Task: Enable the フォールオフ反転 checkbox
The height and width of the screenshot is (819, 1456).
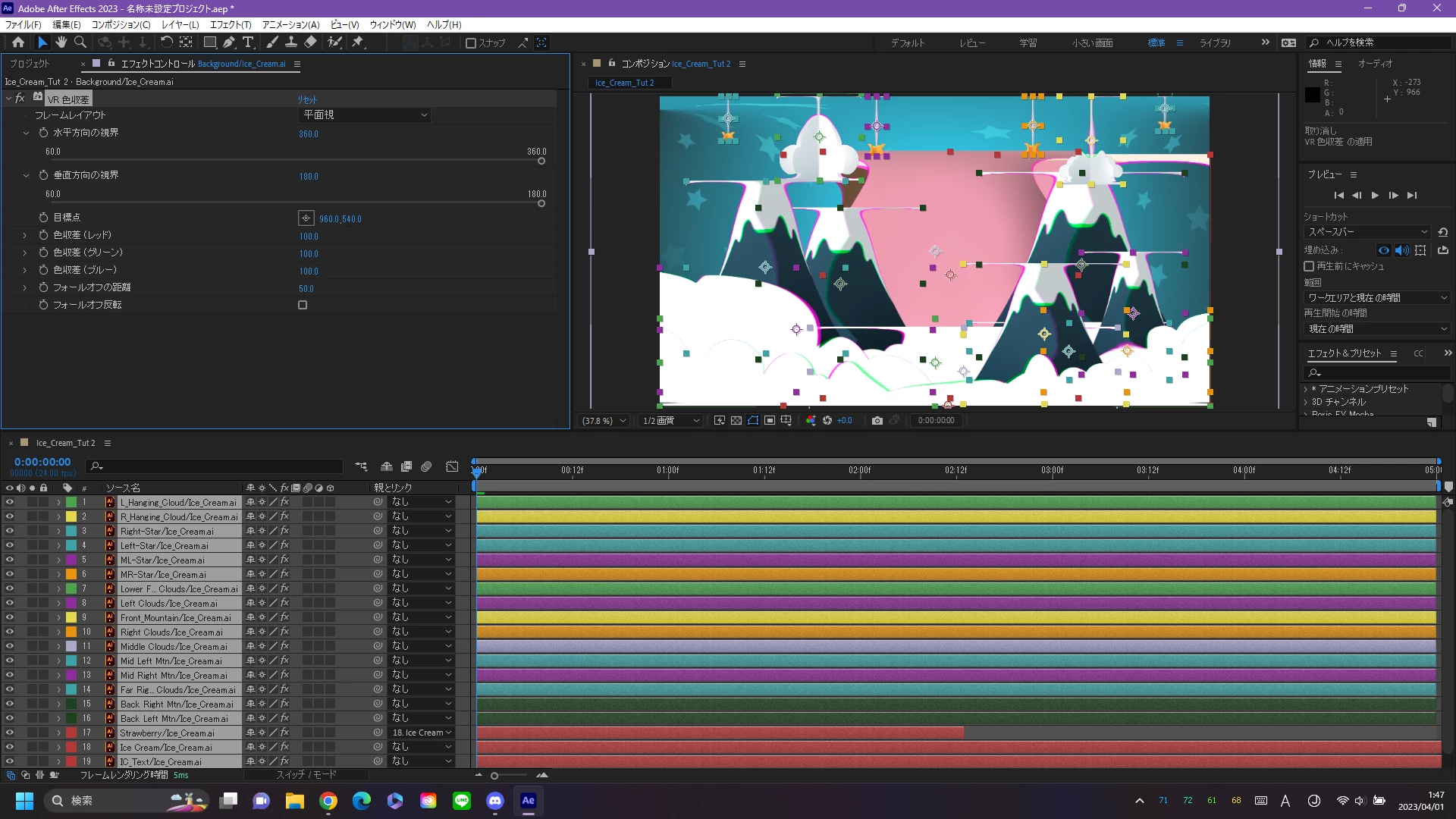Action: 303,305
